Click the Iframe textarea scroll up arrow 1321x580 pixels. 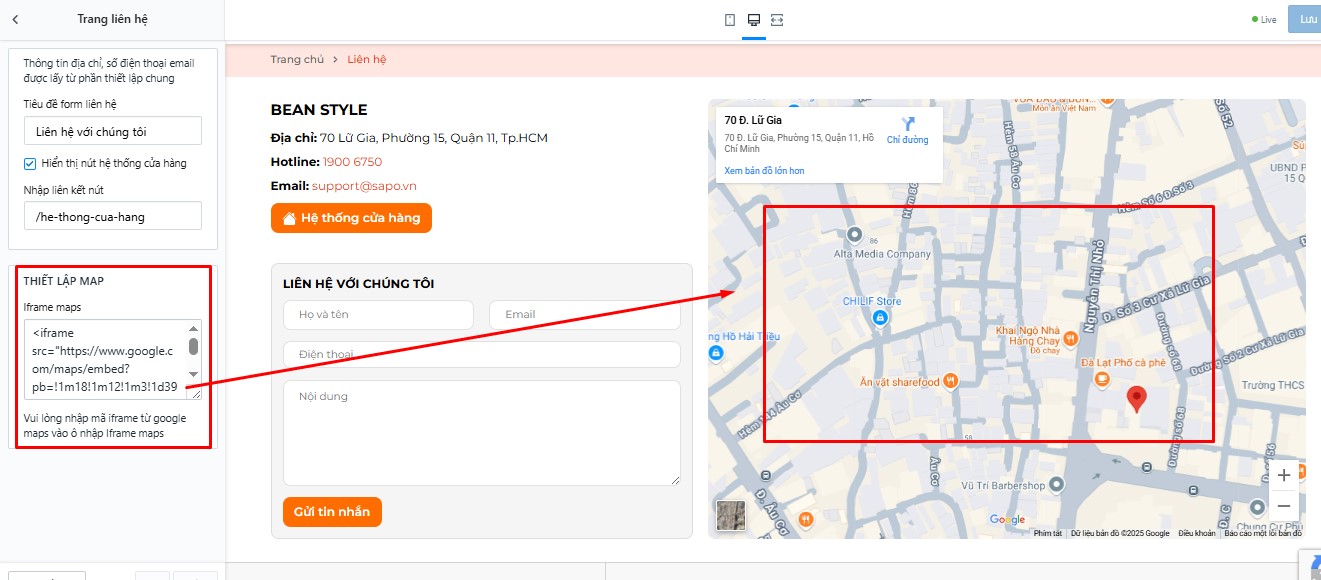click(193, 328)
